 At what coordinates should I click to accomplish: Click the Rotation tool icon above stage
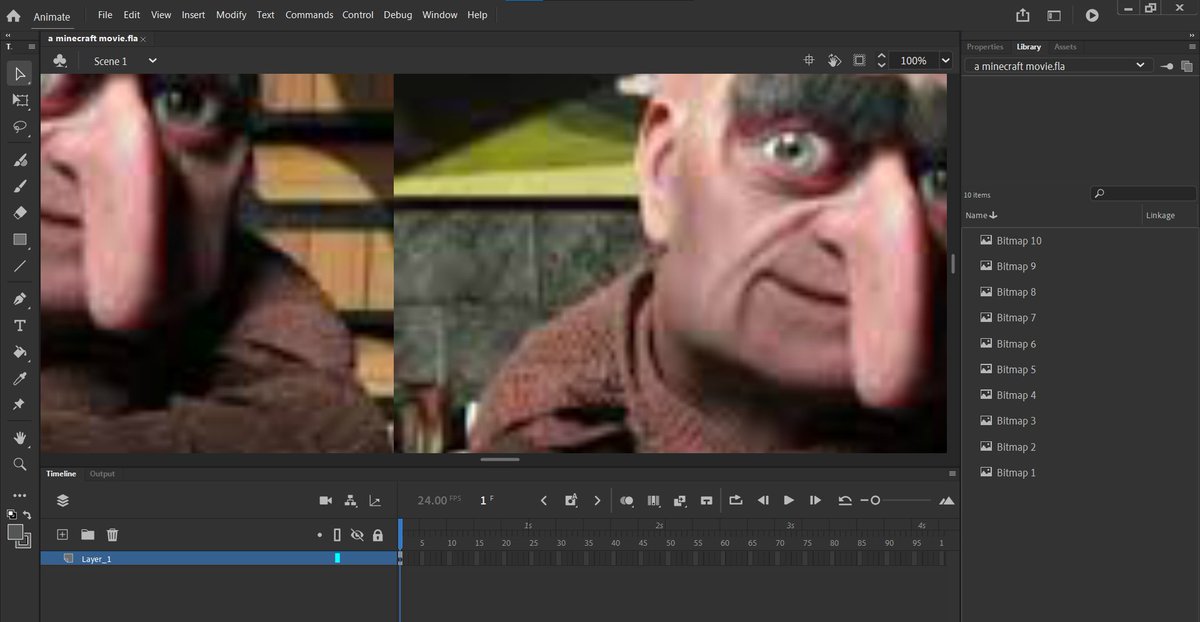[835, 61]
